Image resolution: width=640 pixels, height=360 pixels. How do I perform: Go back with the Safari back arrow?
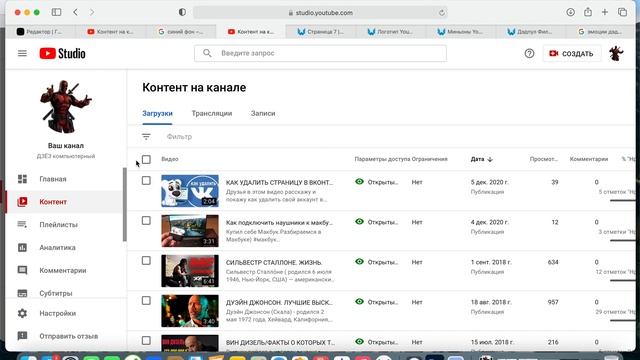coord(76,12)
